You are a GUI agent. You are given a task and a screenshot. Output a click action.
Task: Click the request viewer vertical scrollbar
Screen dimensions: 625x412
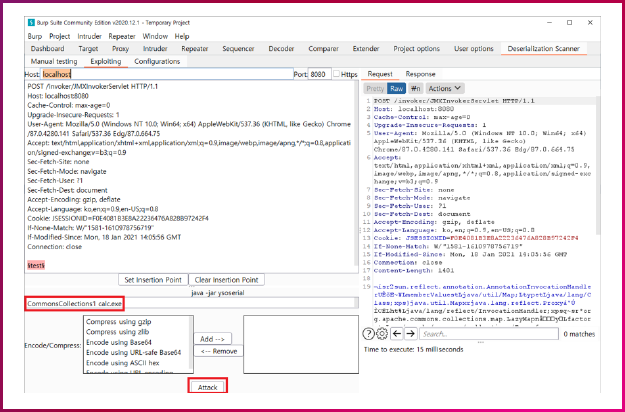pyautogui.click(x=597, y=165)
